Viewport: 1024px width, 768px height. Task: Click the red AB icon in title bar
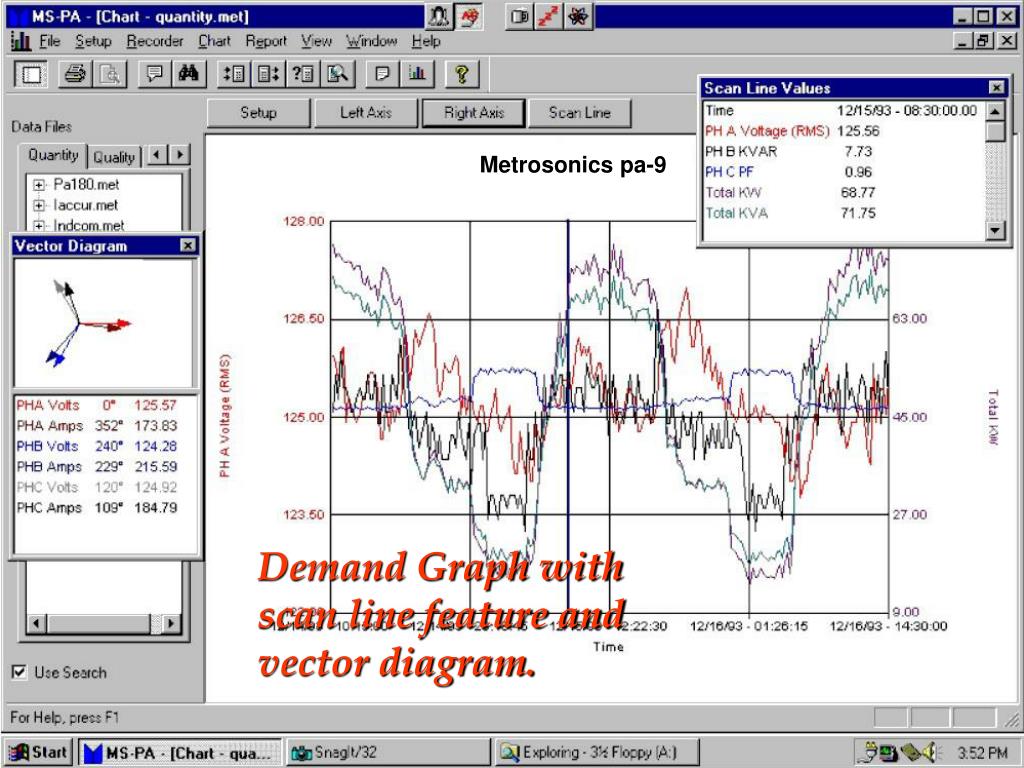tap(469, 17)
